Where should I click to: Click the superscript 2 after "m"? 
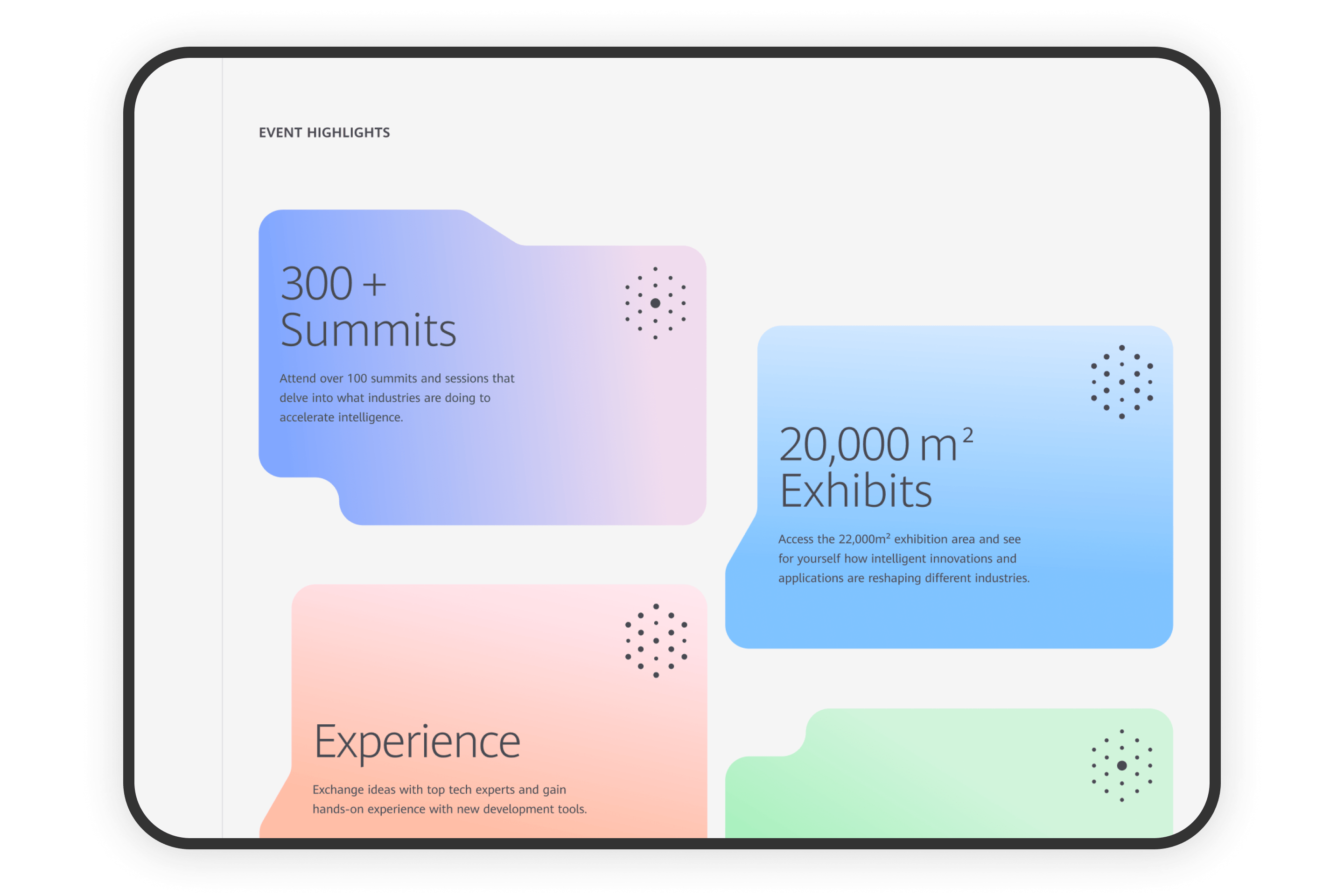[x=968, y=436]
